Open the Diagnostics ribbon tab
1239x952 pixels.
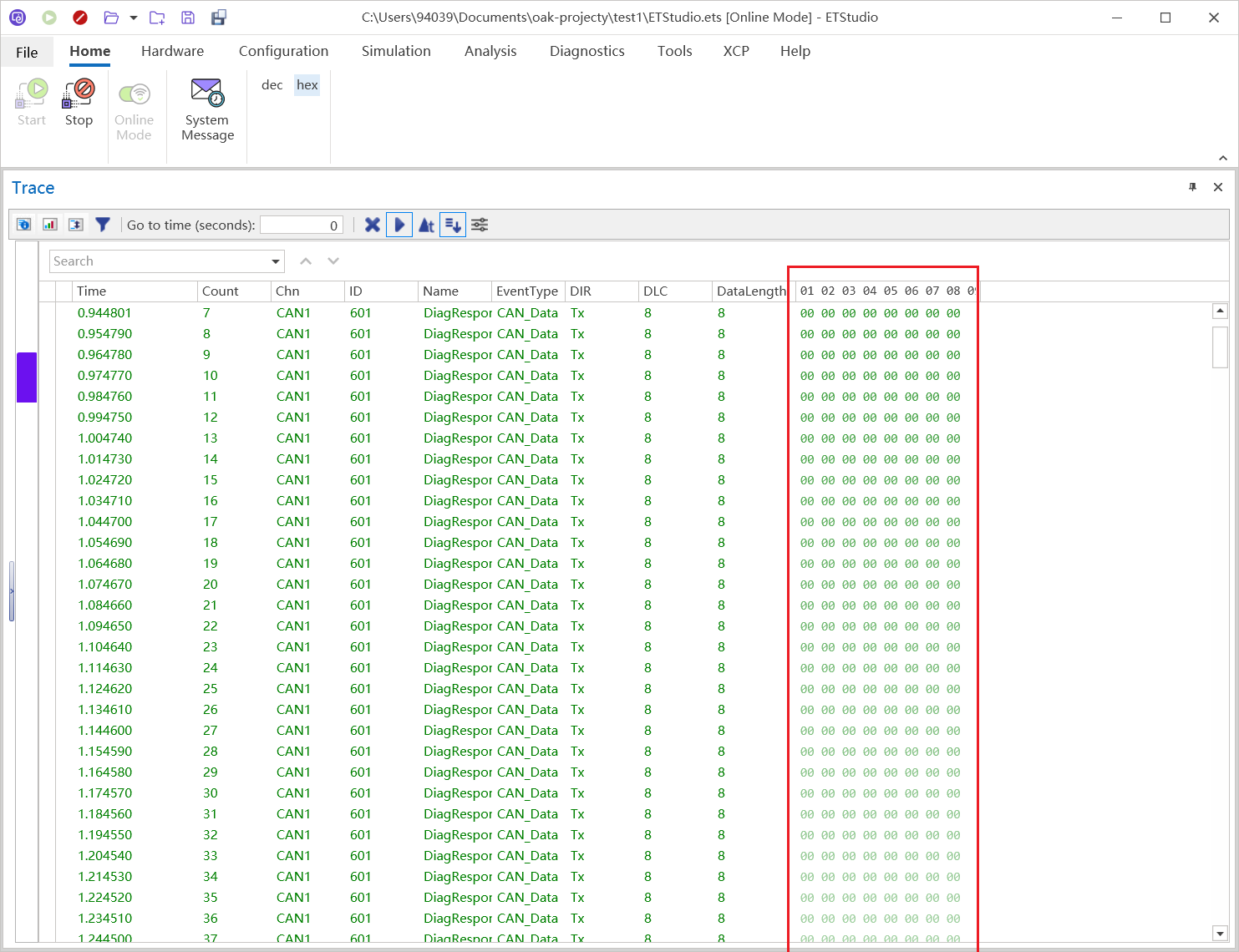[x=586, y=51]
